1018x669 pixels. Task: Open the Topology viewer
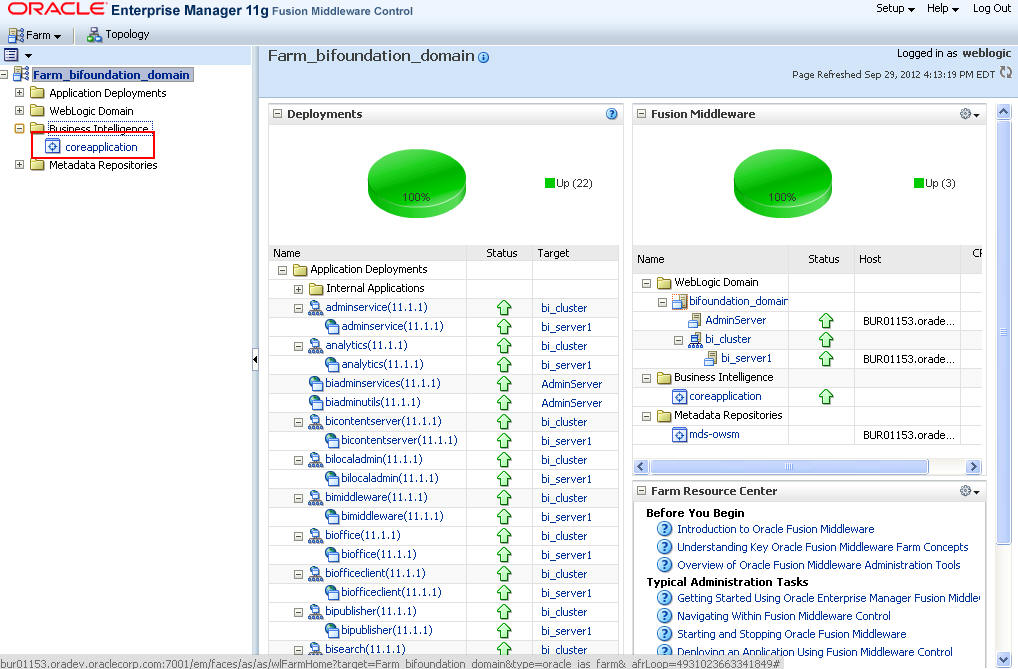coord(118,34)
